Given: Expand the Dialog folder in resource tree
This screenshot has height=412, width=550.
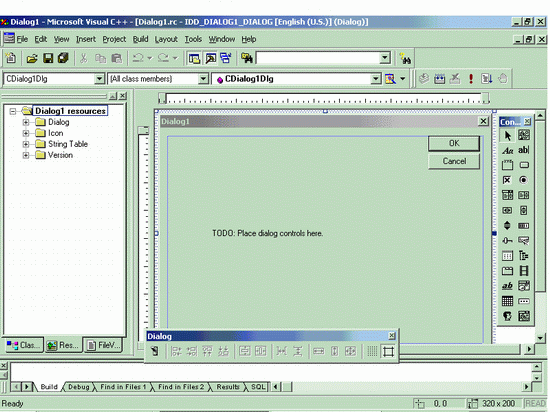Looking at the screenshot, I should click(x=26, y=122).
